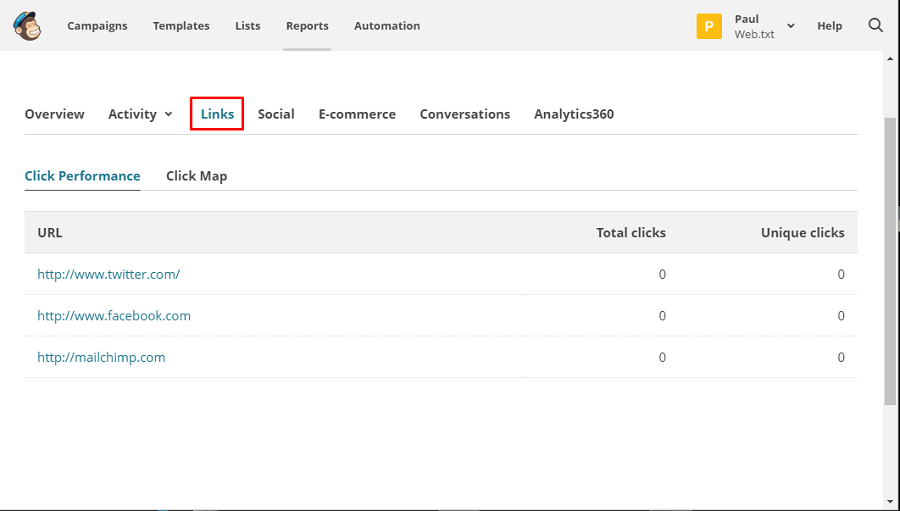The image size is (900, 511).
Task: Switch to the Click Map sub-tab
Action: click(196, 176)
